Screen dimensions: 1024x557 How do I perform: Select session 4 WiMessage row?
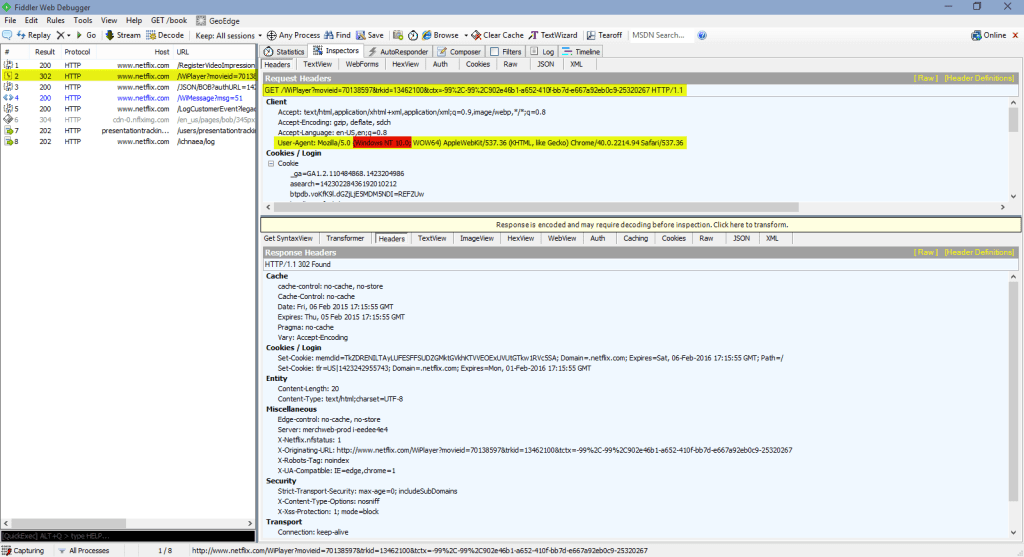(x=128, y=98)
